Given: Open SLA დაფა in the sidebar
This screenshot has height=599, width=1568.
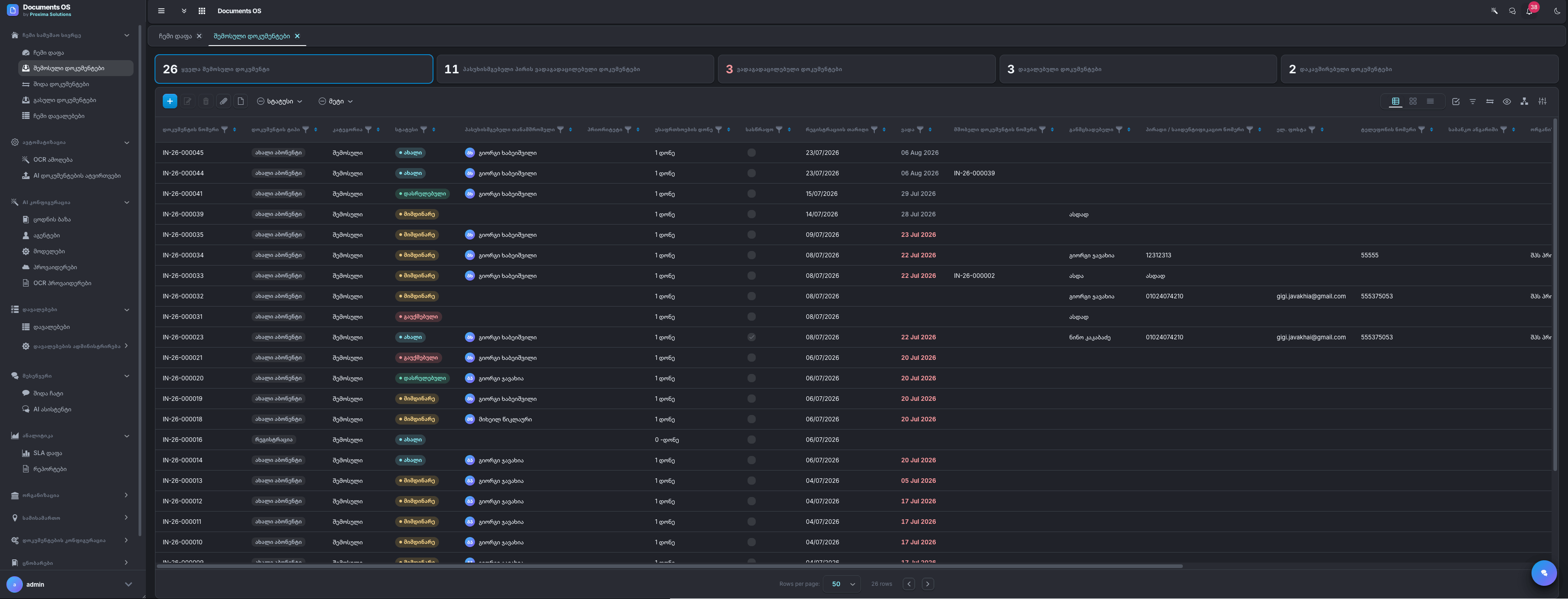Looking at the screenshot, I should (x=47, y=453).
